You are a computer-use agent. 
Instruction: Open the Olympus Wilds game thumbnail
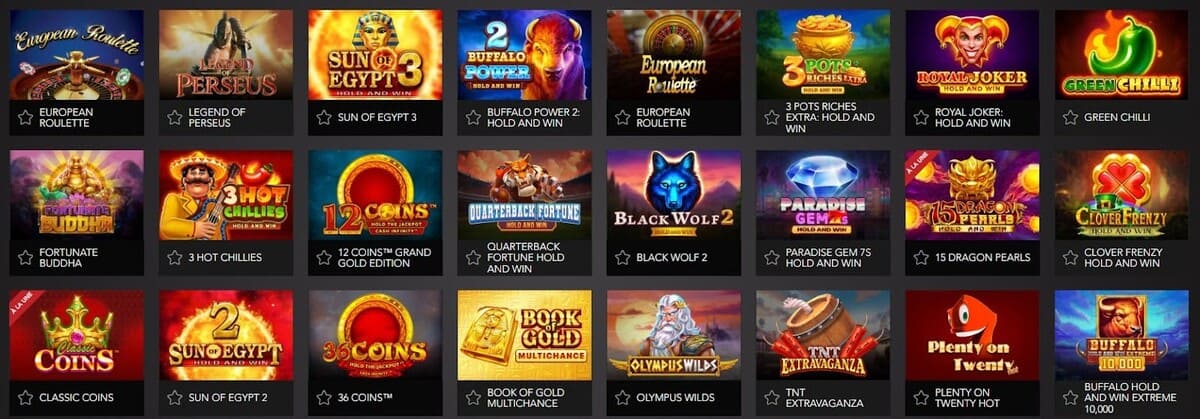[x=673, y=335]
